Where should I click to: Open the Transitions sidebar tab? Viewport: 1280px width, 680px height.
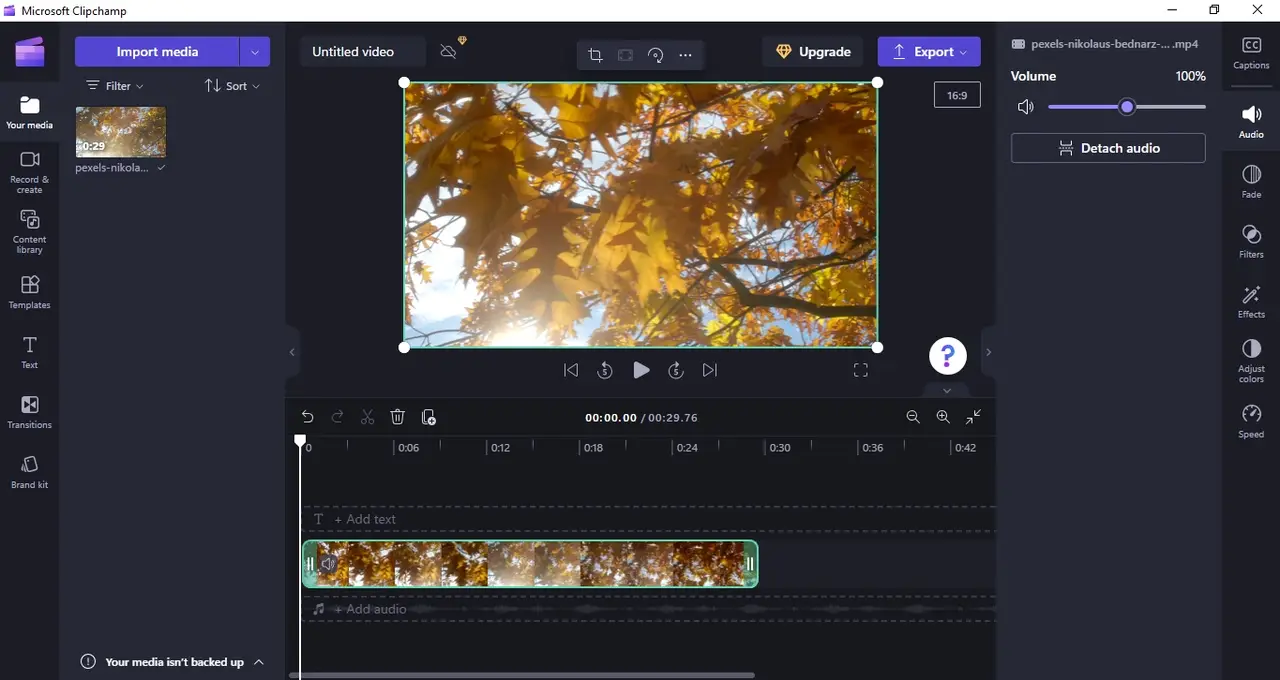29,412
